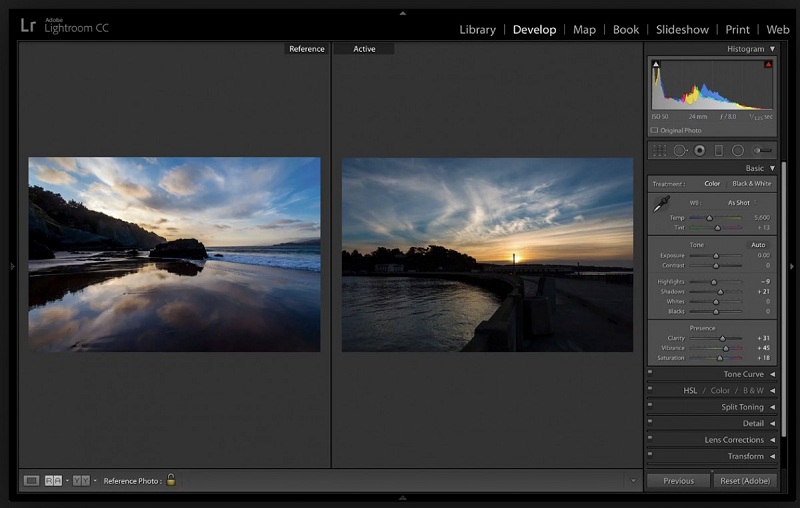Expand the HSL / Color / B&W panel arrow
The height and width of the screenshot is (508, 800).
tap(772, 391)
